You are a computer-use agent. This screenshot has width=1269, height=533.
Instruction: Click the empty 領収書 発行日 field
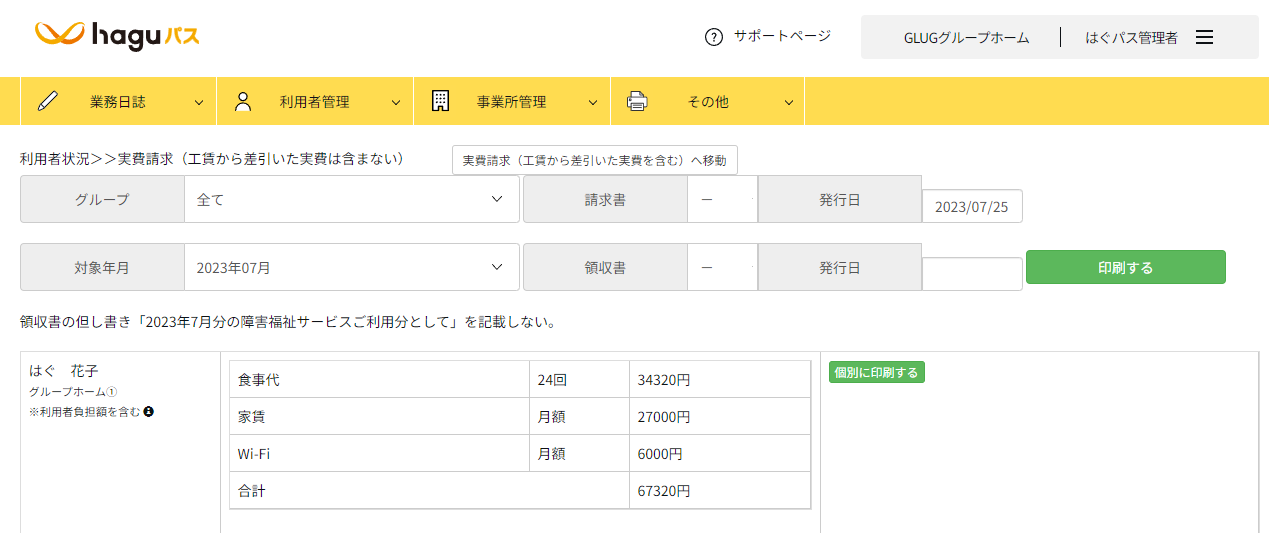point(971,274)
